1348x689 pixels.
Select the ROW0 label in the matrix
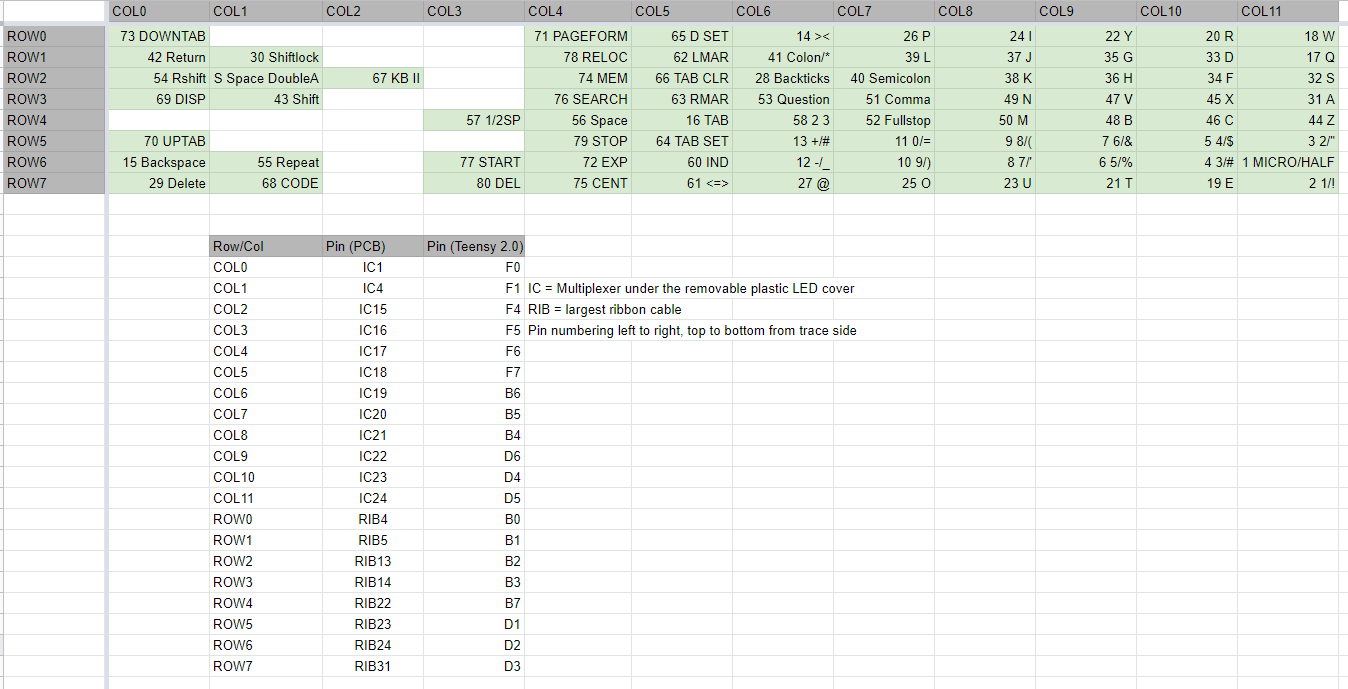point(54,36)
